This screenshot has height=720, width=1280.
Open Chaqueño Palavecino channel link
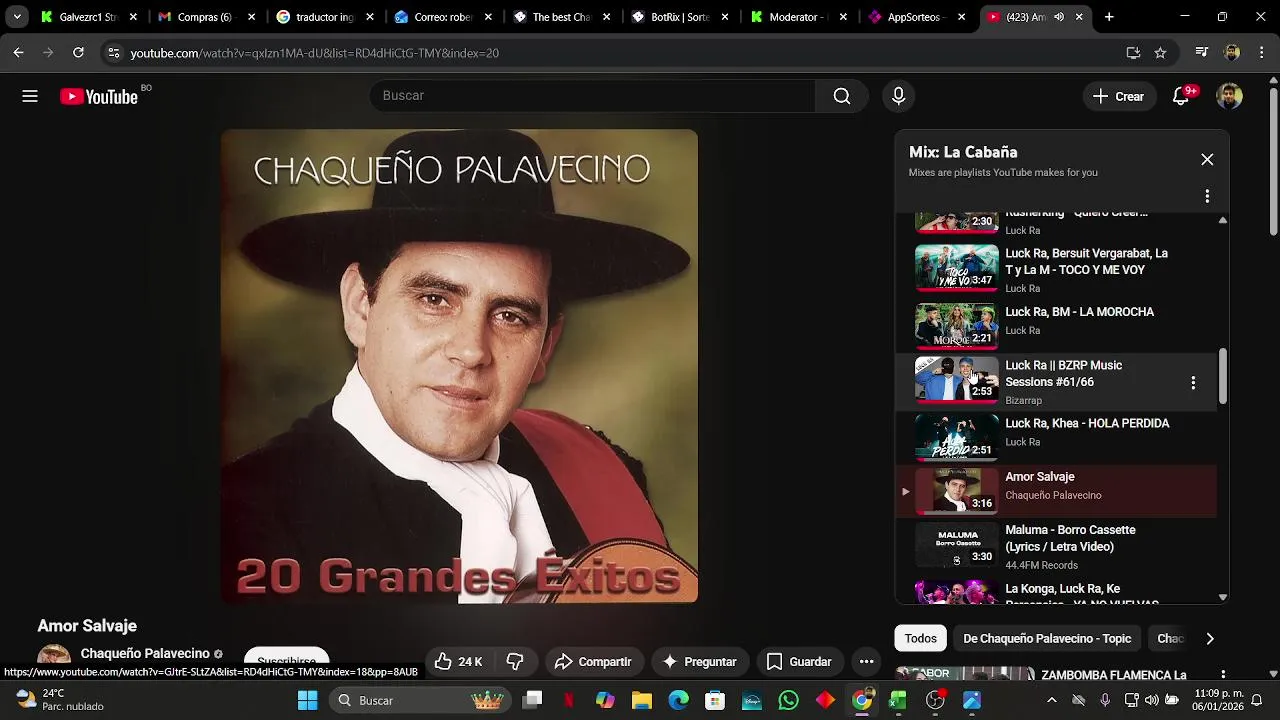(x=145, y=653)
